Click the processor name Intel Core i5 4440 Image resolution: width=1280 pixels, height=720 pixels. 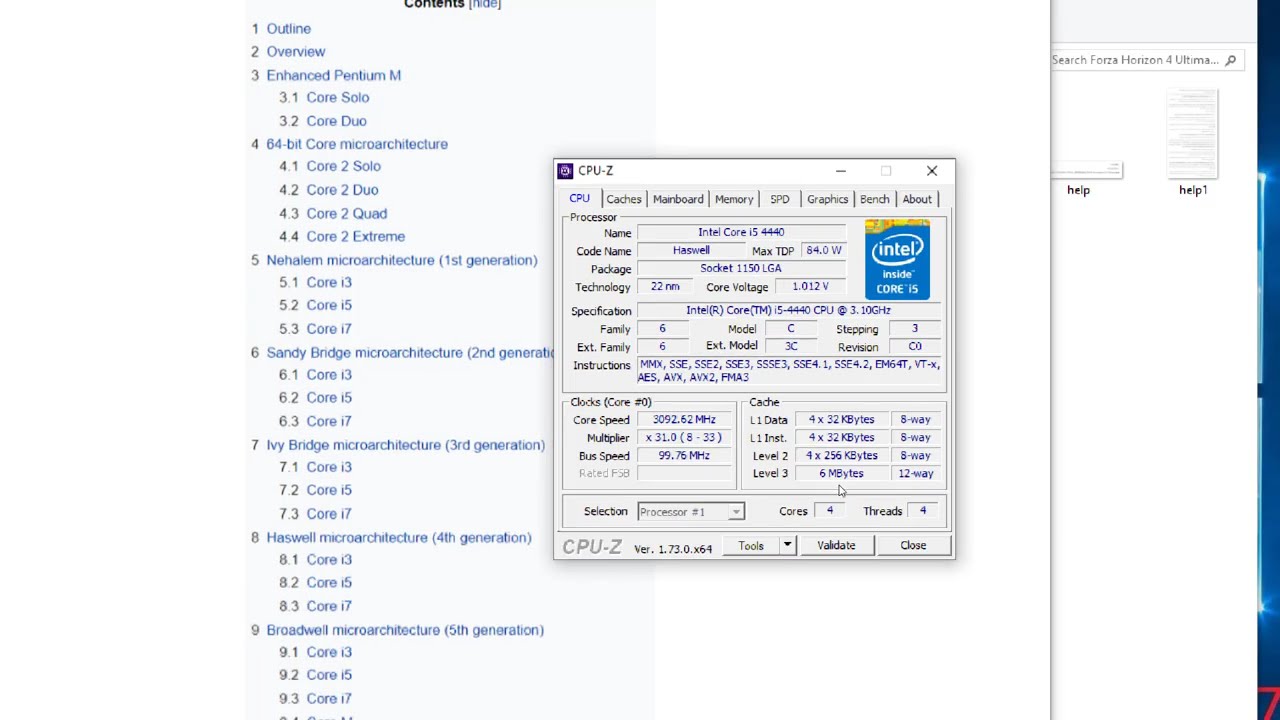741,232
